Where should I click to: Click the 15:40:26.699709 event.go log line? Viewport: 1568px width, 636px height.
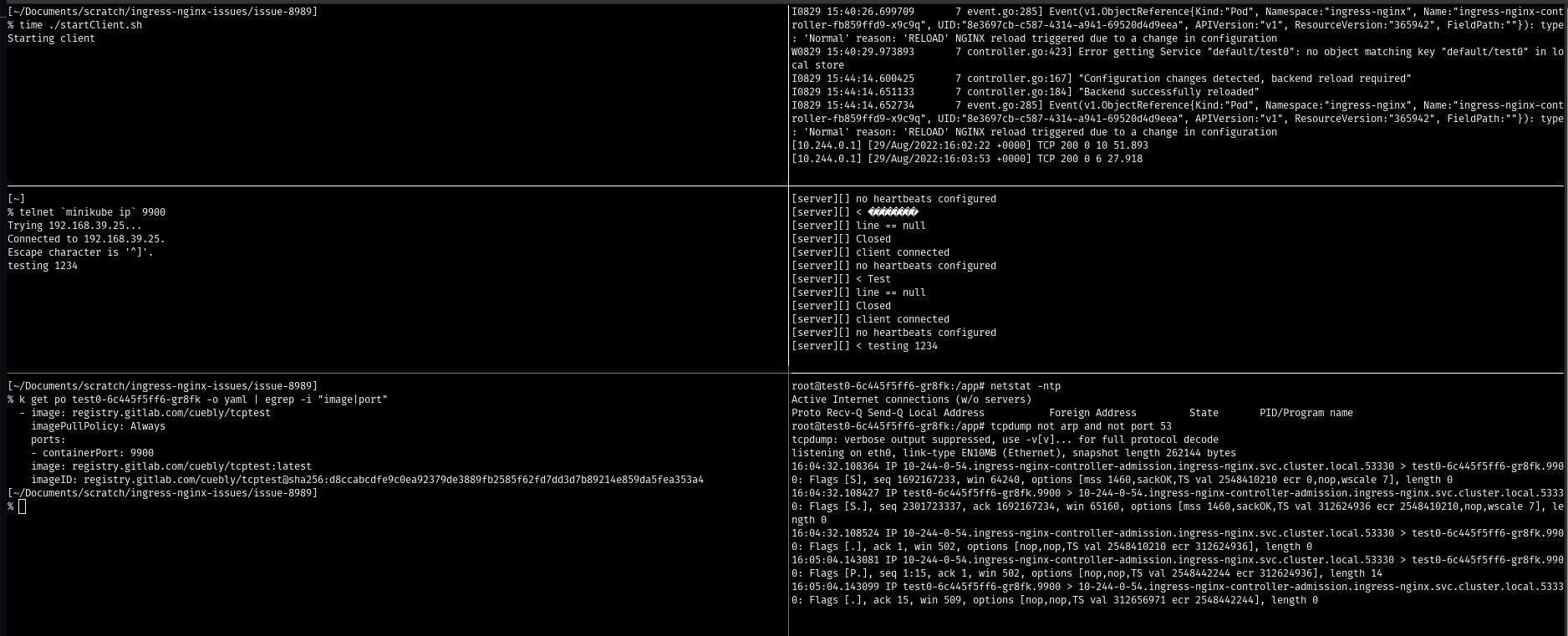coord(1178,25)
